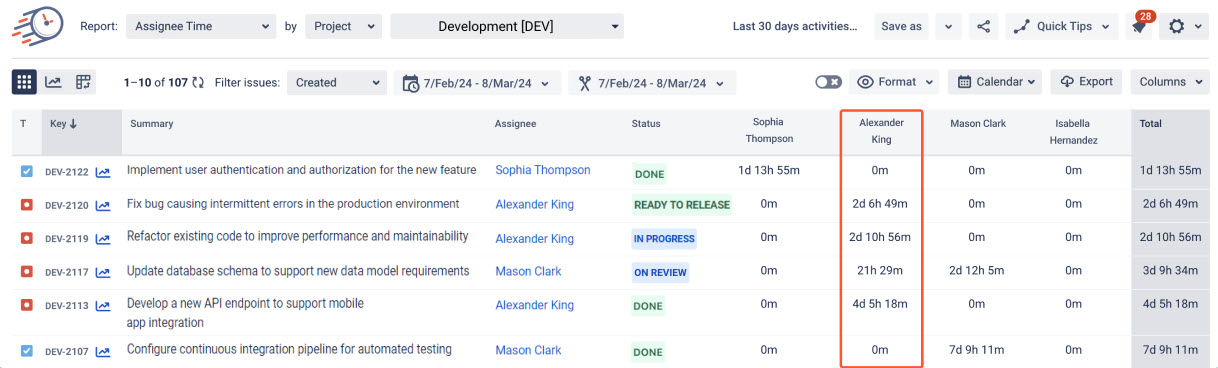
Task: Click the Export button
Action: click(1086, 82)
